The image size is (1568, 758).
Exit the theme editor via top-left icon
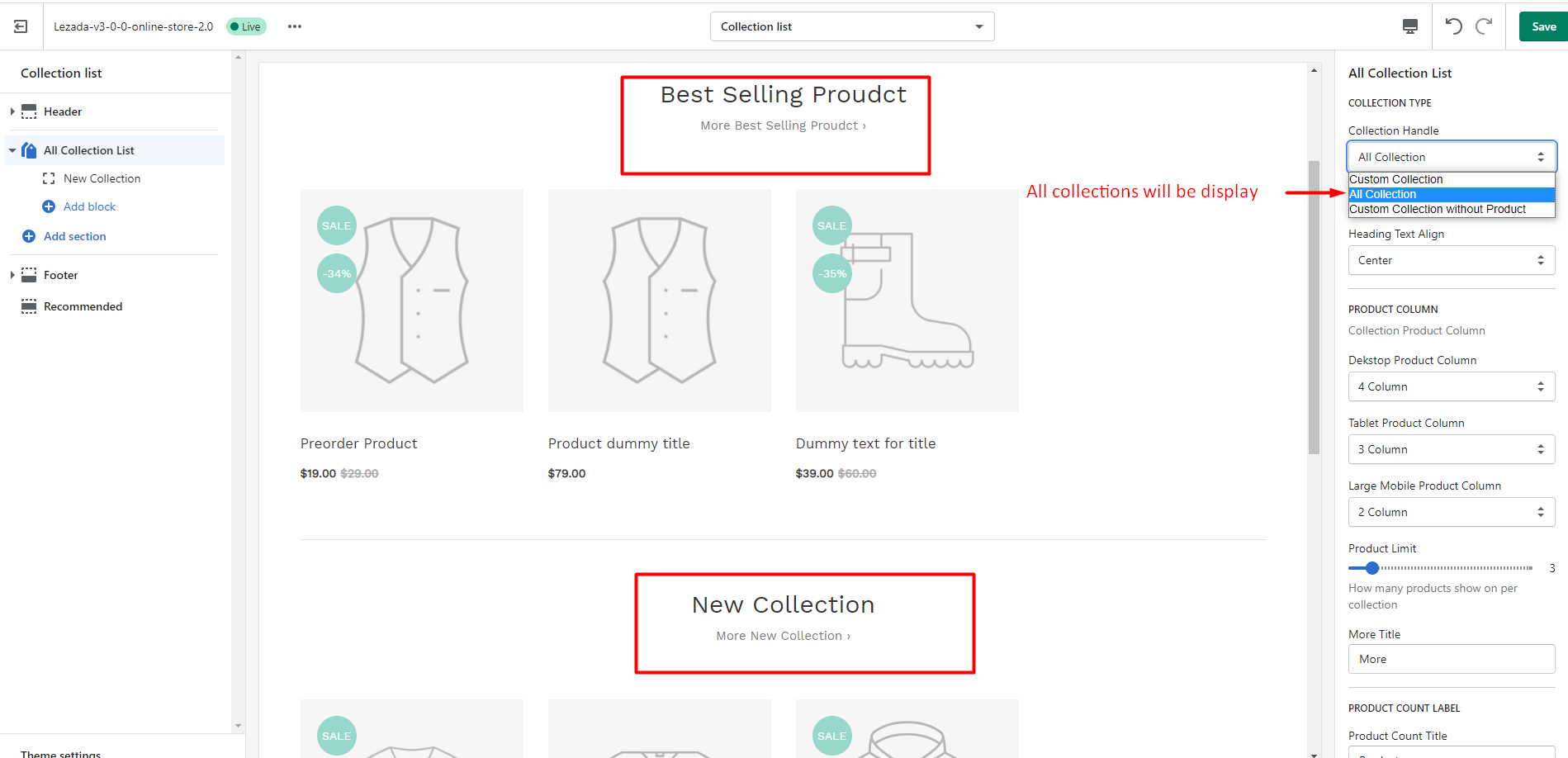click(x=20, y=26)
